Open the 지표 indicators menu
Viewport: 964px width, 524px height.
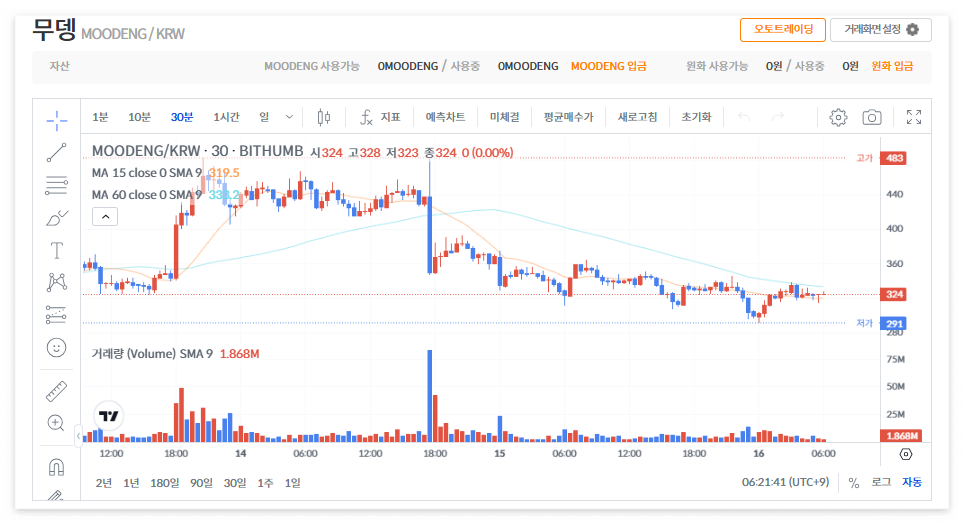coord(380,117)
